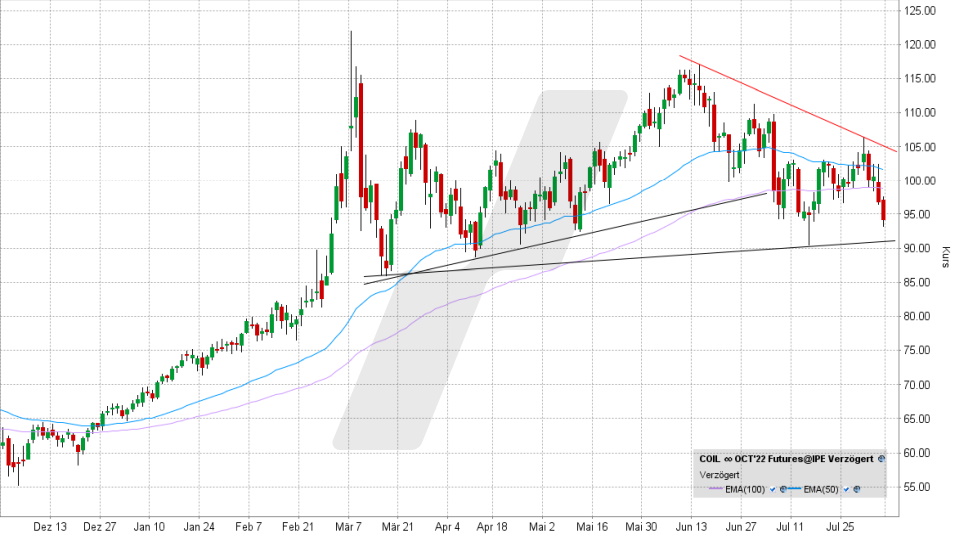Image resolution: width=960 pixels, height=540 pixels.
Task: Click the clock icon next to EMA(100)
Action: pyautogui.click(x=783, y=489)
